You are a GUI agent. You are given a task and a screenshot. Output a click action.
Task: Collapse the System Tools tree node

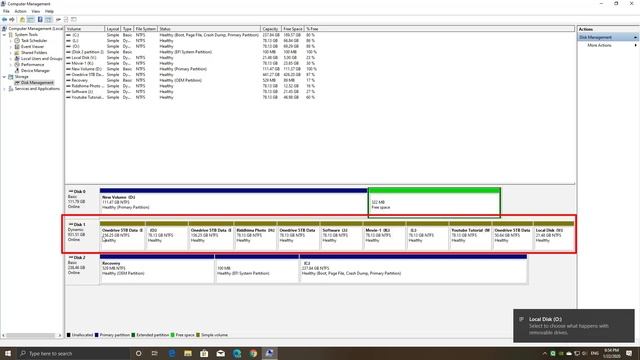click(4, 35)
